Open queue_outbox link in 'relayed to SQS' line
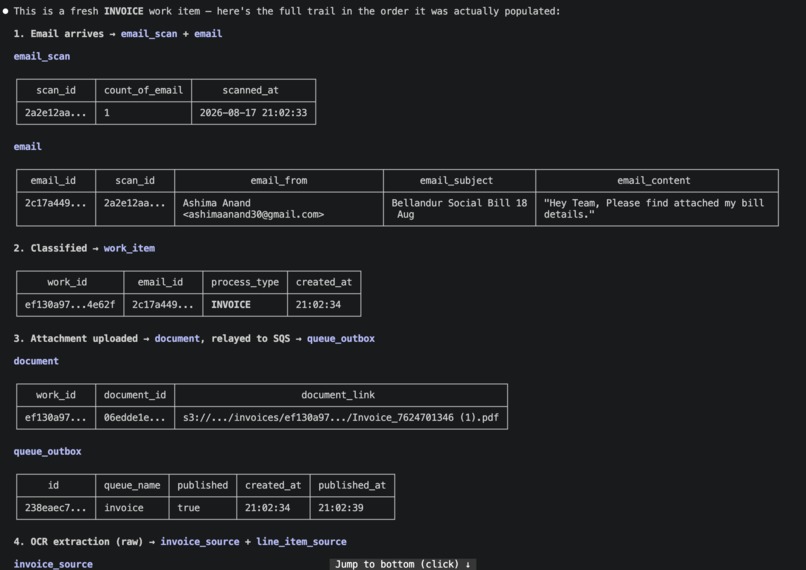Image resolution: width=806 pixels, height=570 pixels. pyautogui.click(x=341, y=339)
